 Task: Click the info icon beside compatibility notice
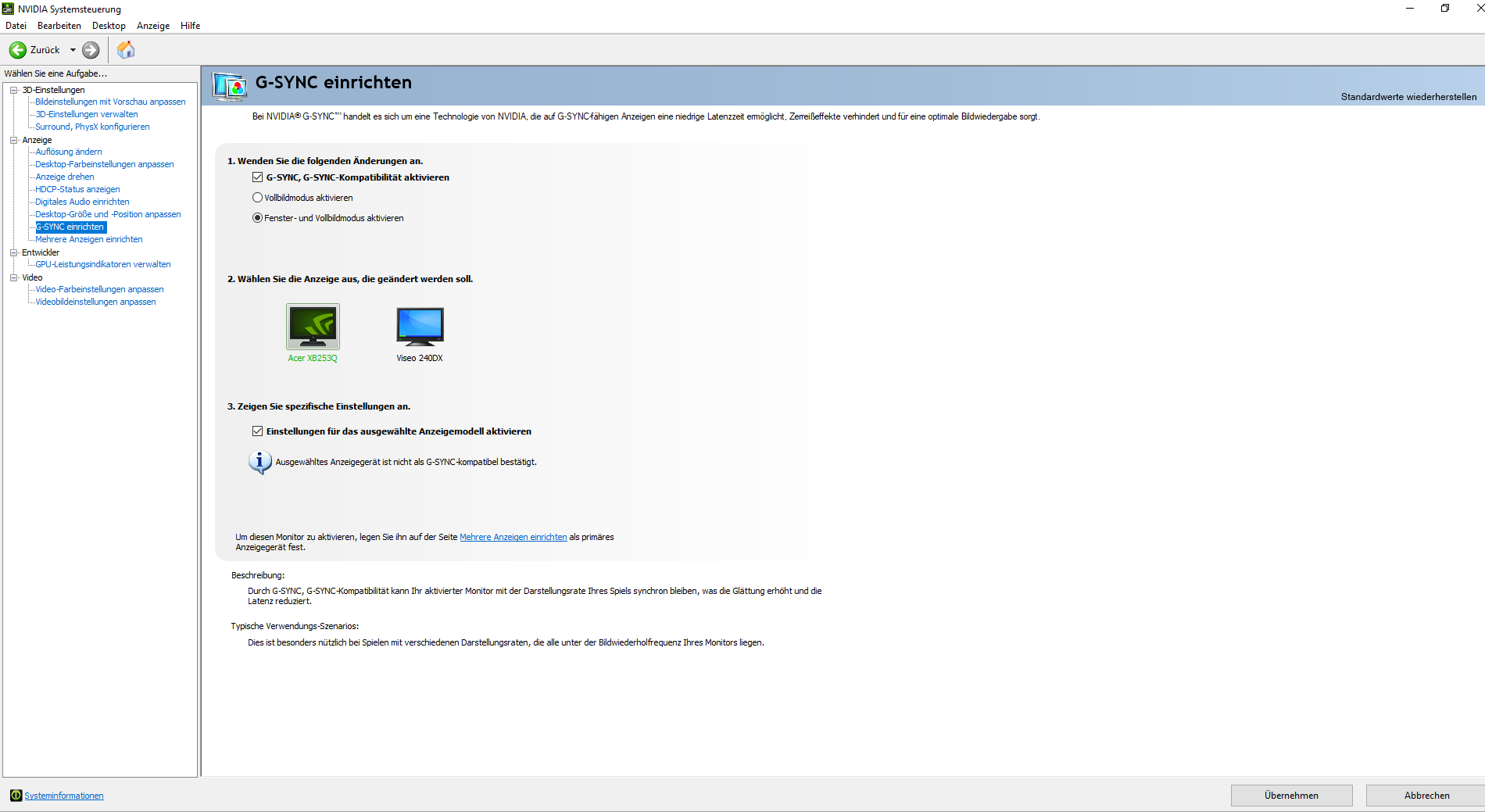[x=259, y=462]
